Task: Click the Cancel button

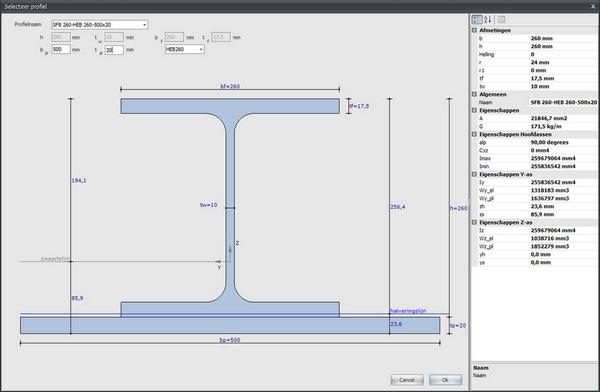Action: point(407,380)
